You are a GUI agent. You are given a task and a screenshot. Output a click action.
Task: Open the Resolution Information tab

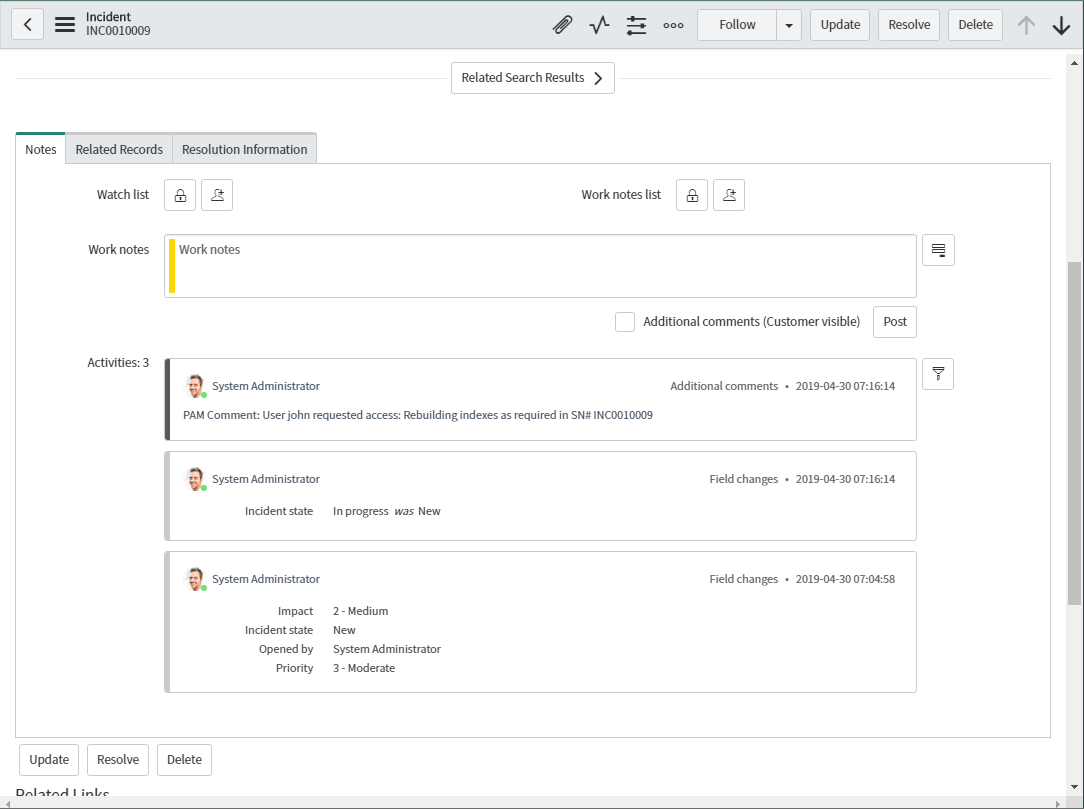[x=244, y=149]
